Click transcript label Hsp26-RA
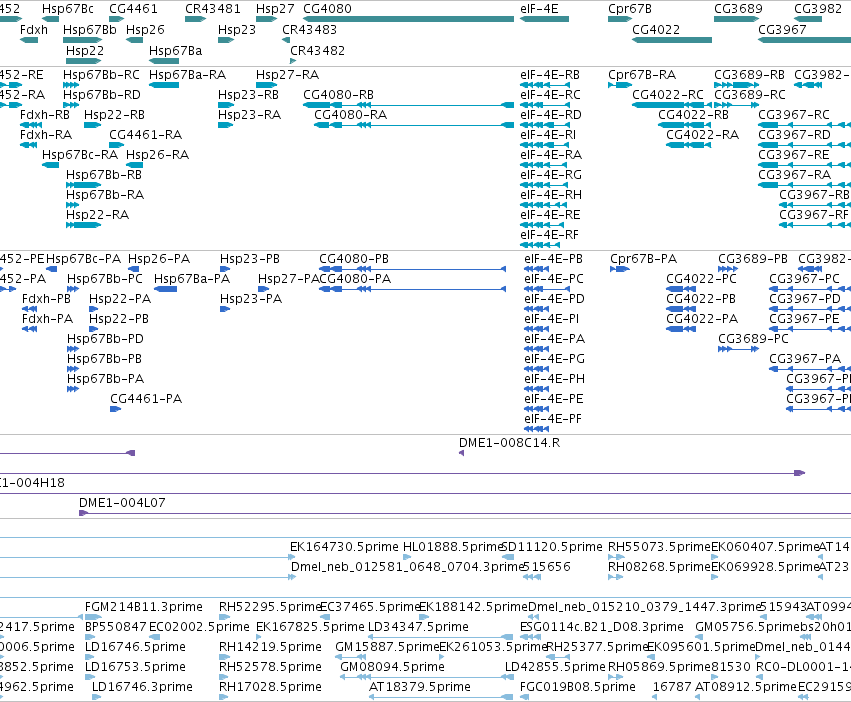 [157, 155]
